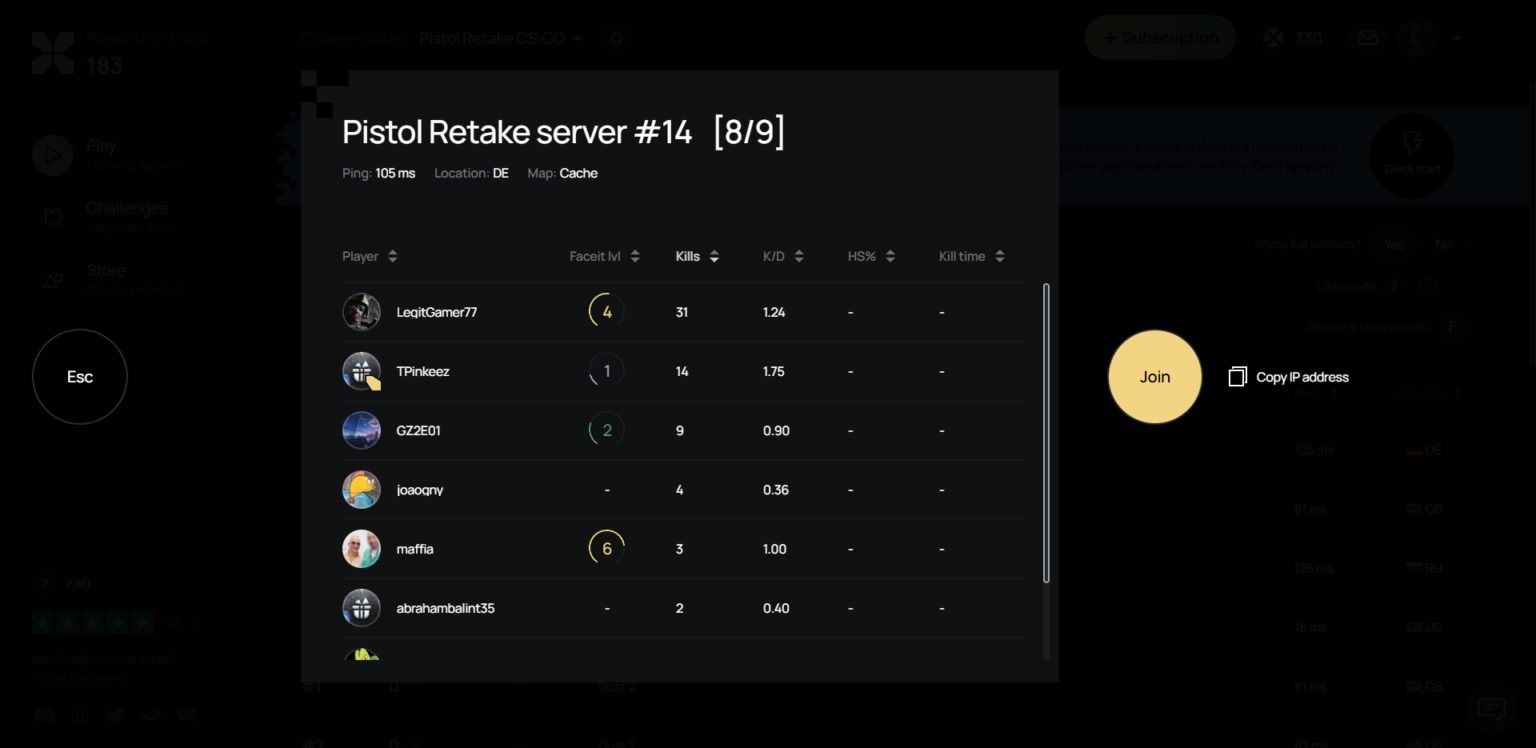Screen dimensions: 1536x748
Task: Open the Store section icon
Action: [52, 279]
